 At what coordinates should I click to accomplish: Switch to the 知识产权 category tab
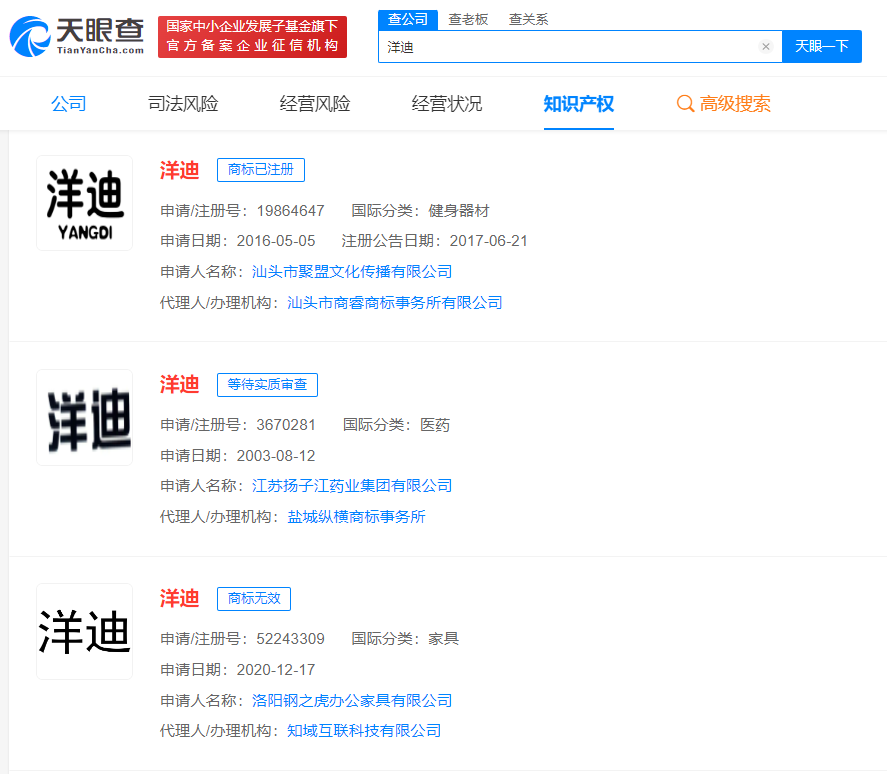click(x=579, y=104)
